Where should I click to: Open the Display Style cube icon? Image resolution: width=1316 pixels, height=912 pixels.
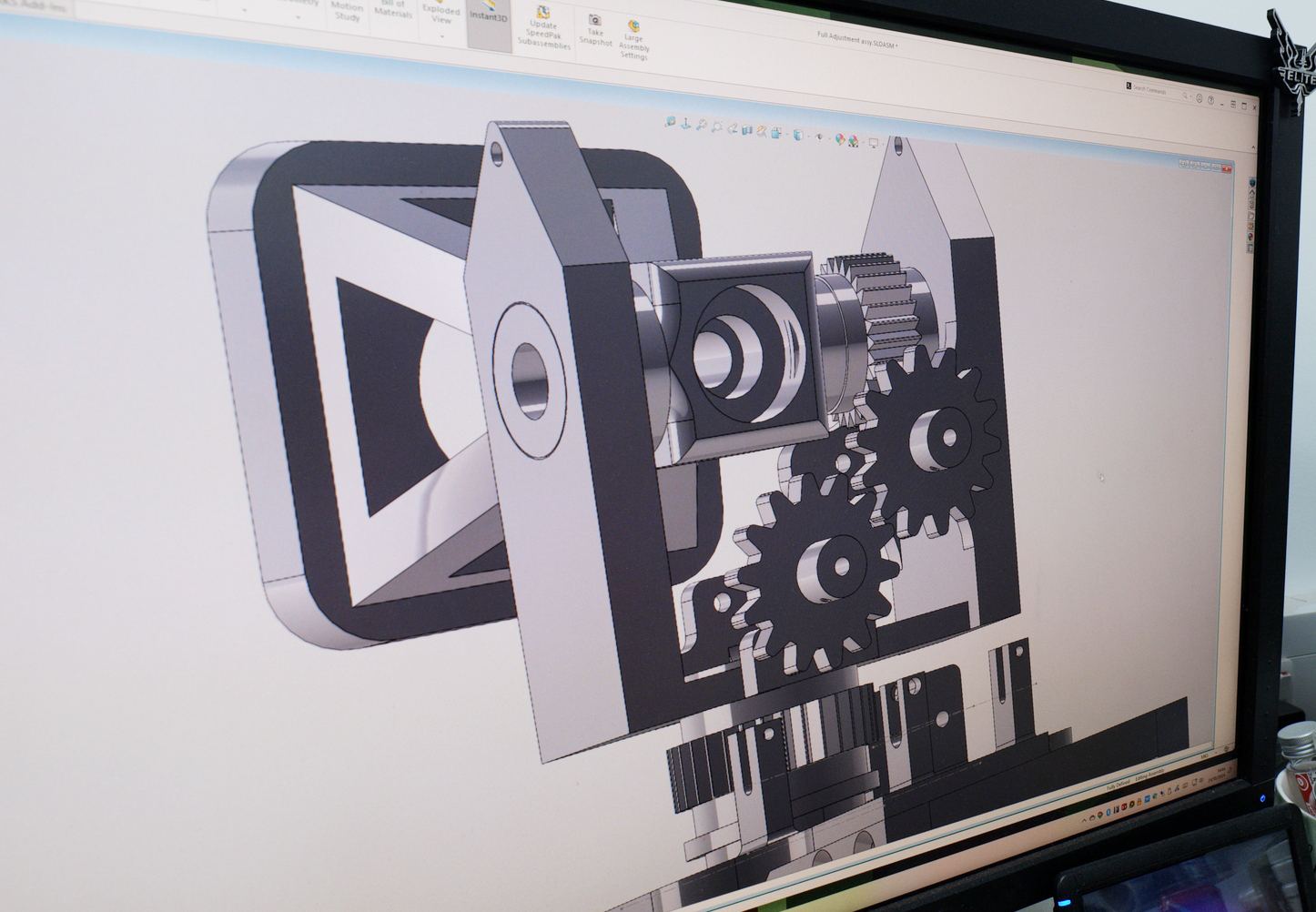click(798, 136)
